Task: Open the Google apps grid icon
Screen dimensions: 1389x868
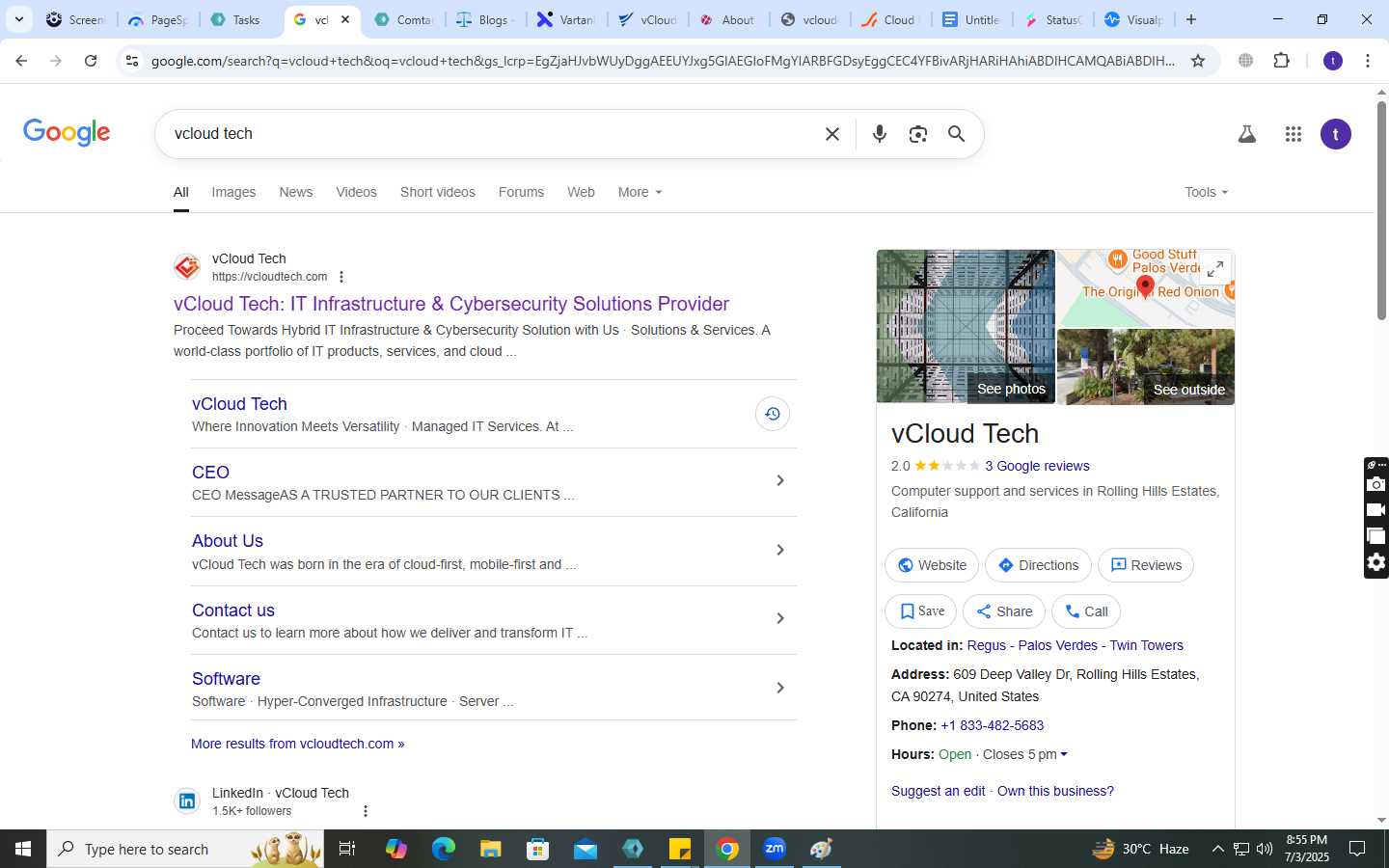Action: point(1294,134)
